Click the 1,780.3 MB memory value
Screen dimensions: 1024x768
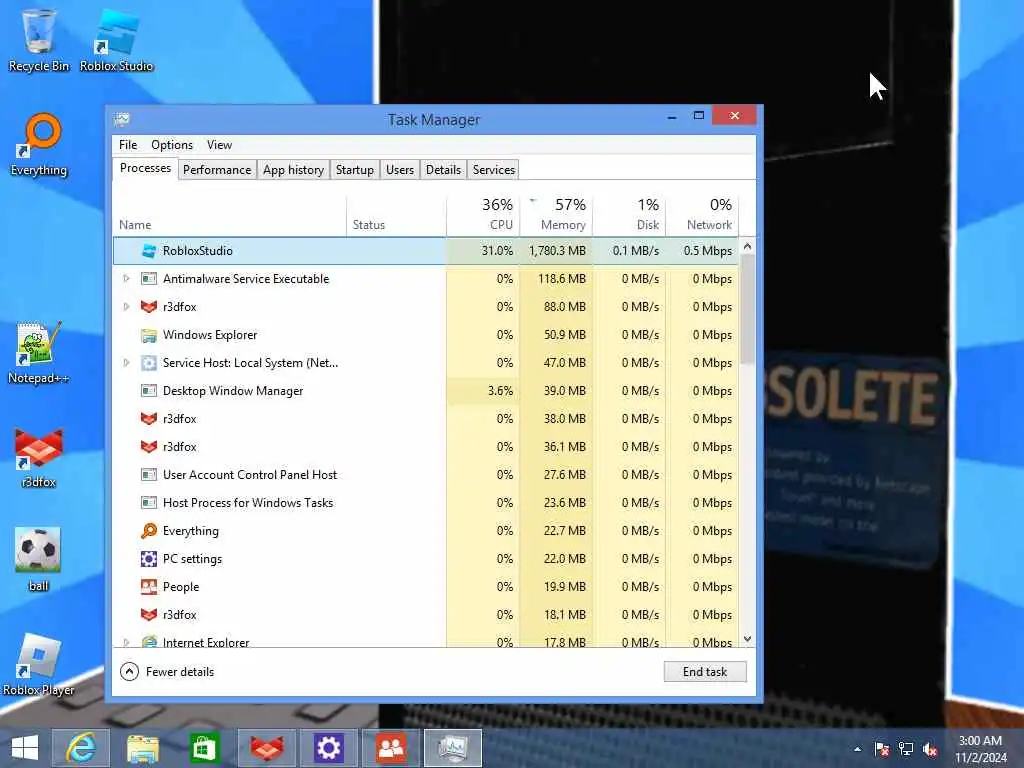click(x=557, y=251)
